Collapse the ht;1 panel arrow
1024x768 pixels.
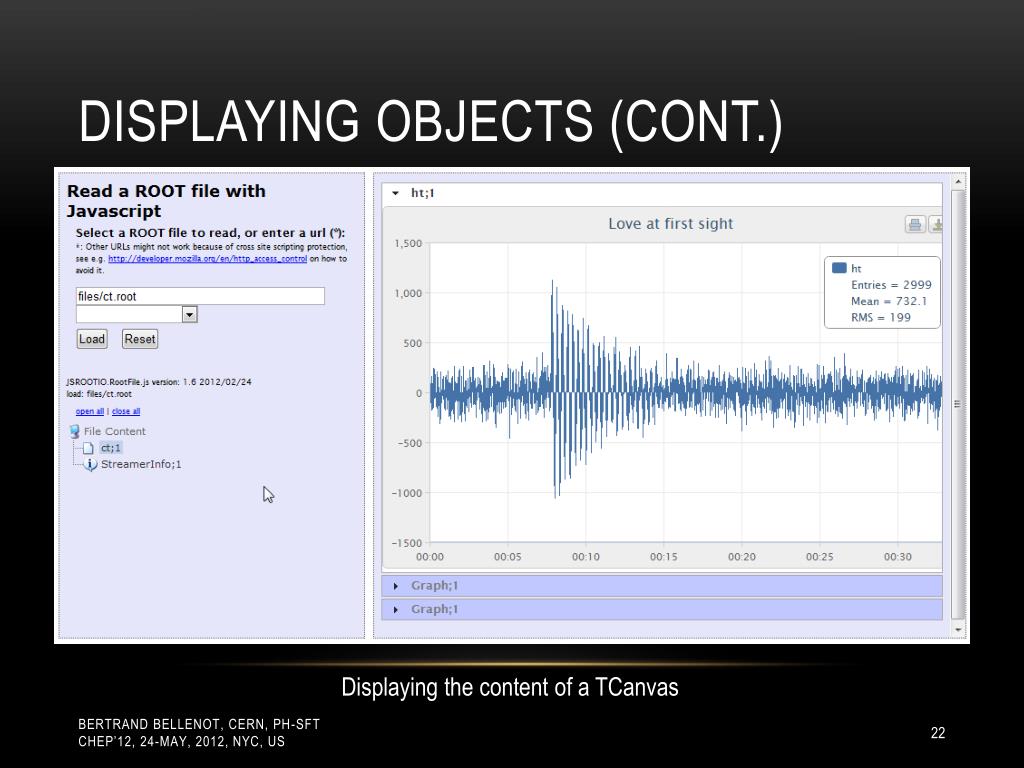point(395,193)
